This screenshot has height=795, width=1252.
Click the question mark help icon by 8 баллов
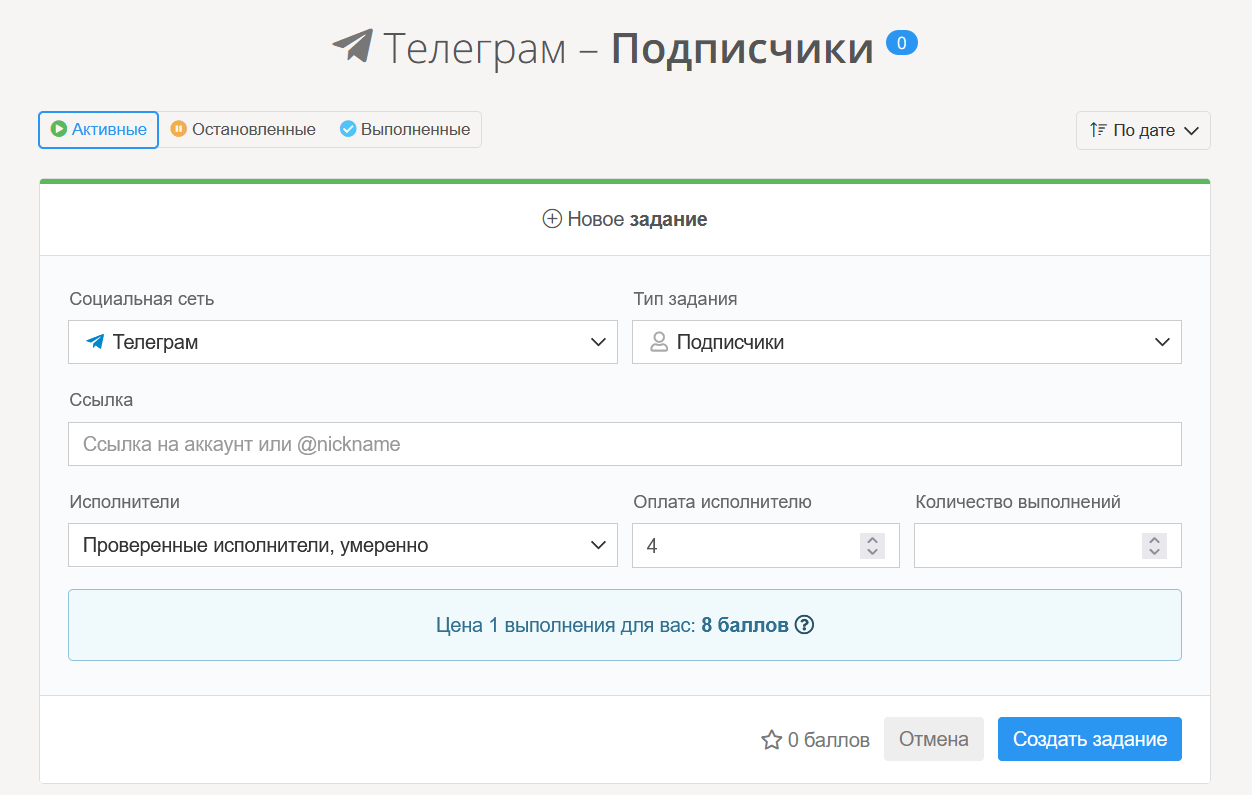(x=804, y=625)
